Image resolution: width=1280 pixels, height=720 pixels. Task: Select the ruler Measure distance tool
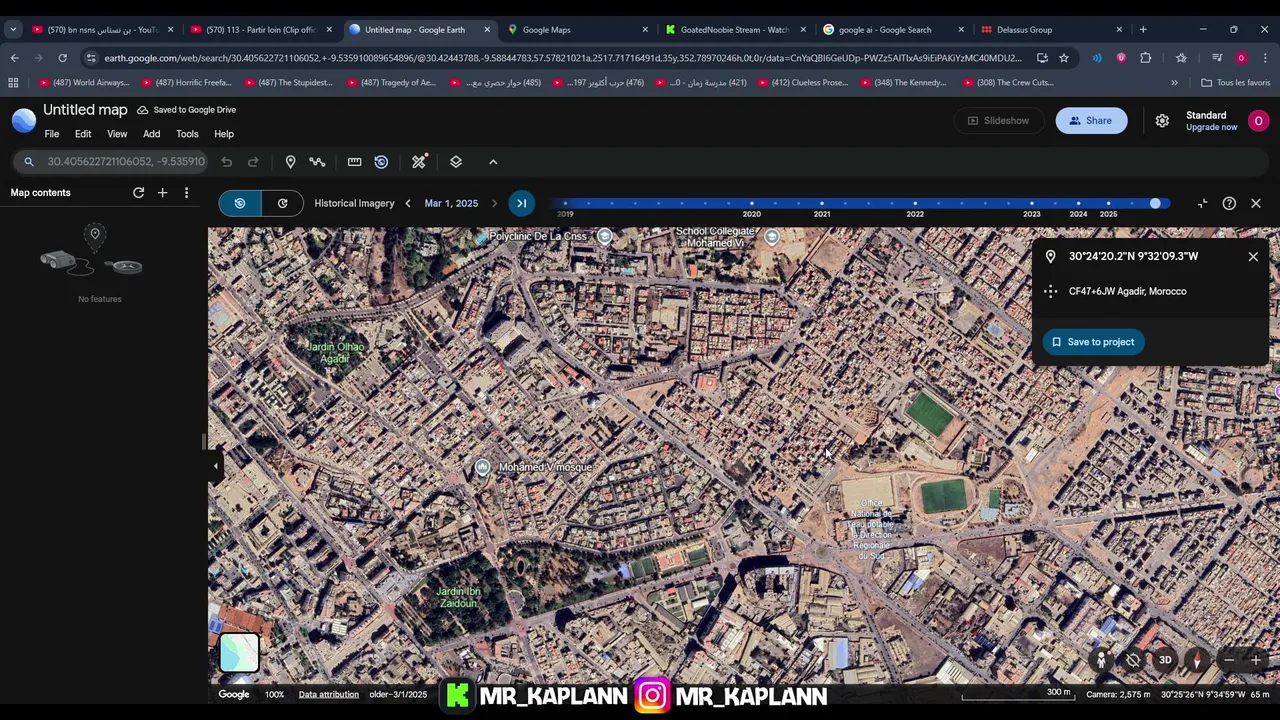[354, 162]
